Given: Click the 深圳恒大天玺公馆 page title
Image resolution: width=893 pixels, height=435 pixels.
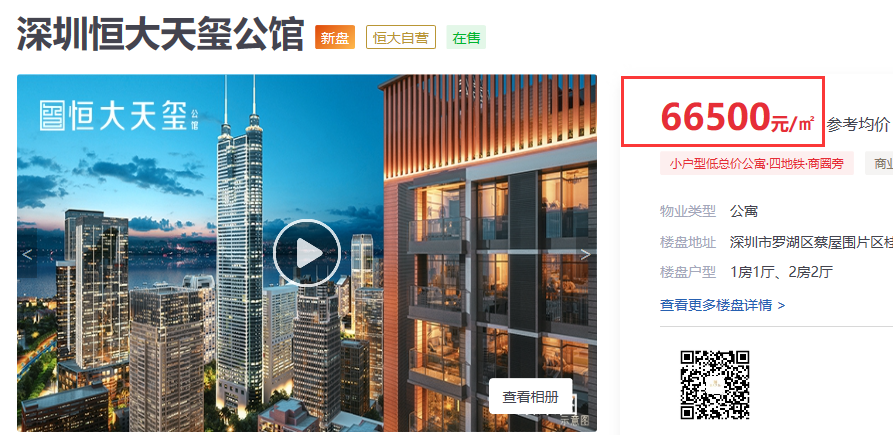Looking at the screenshot, I should [x=161, y=35].
